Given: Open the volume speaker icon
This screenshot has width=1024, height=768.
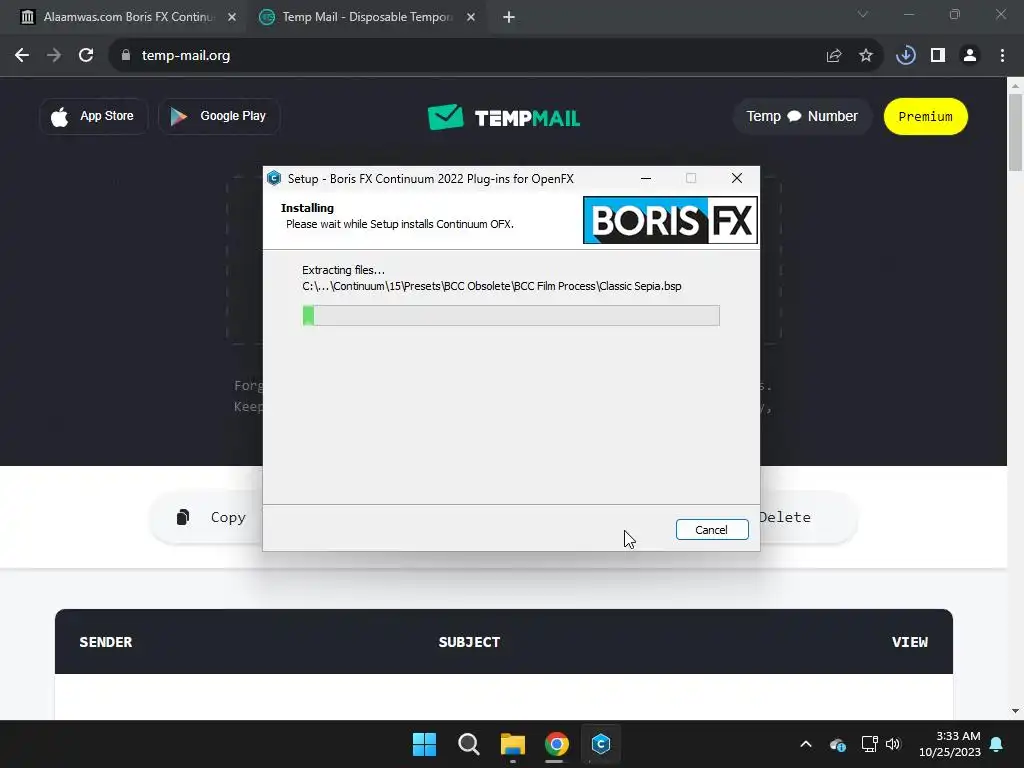Looking at the screenshot, I should (893, 744).
